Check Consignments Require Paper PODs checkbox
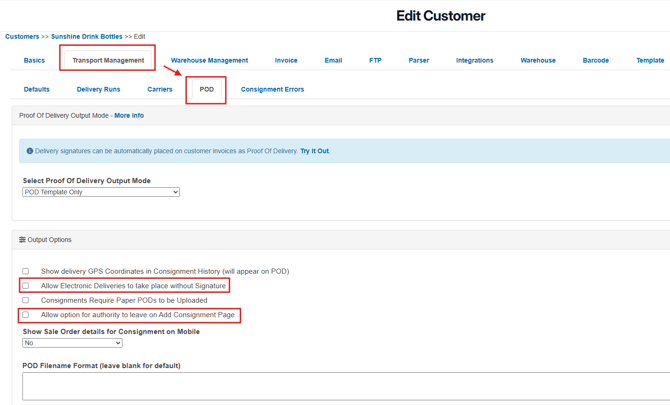The height and width of the screenshot is (405, 670). click(26, 300)
